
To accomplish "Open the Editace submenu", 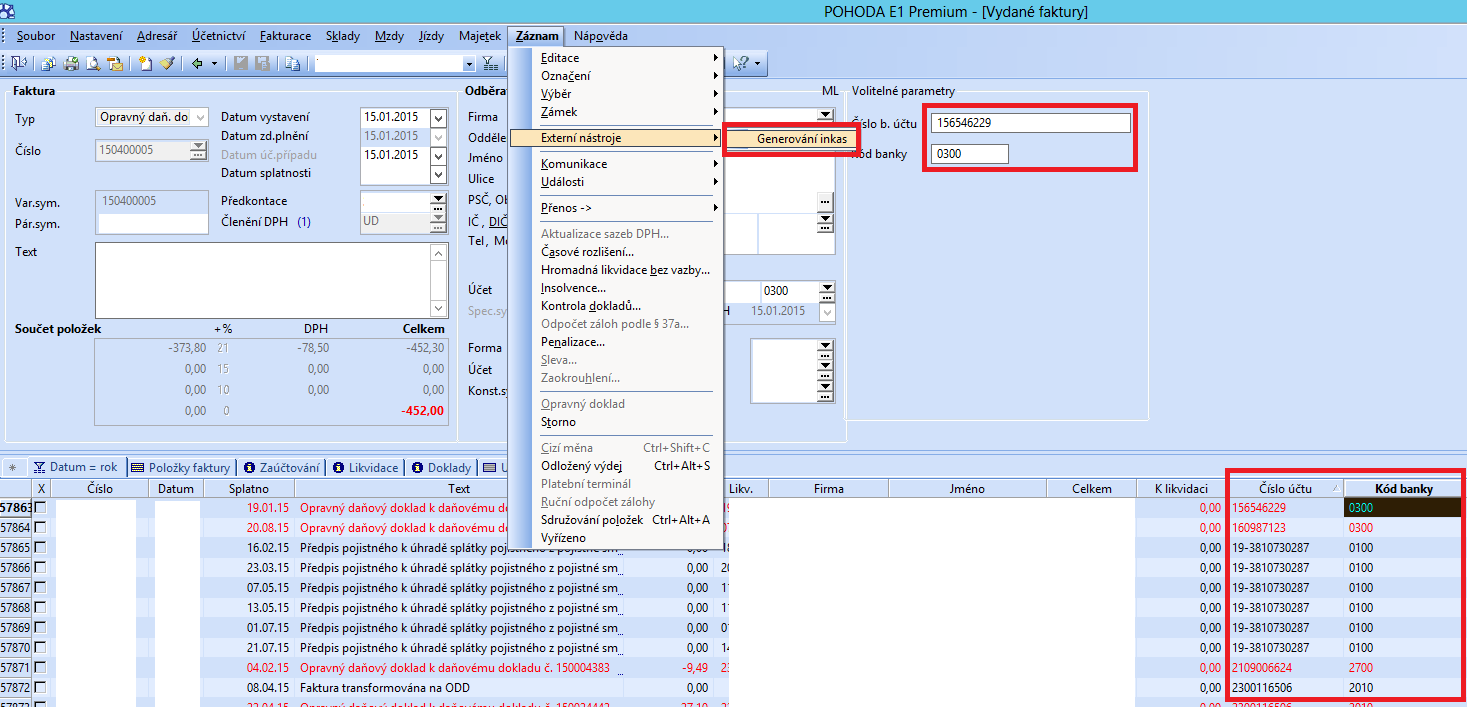I will (x=616, y=58).
